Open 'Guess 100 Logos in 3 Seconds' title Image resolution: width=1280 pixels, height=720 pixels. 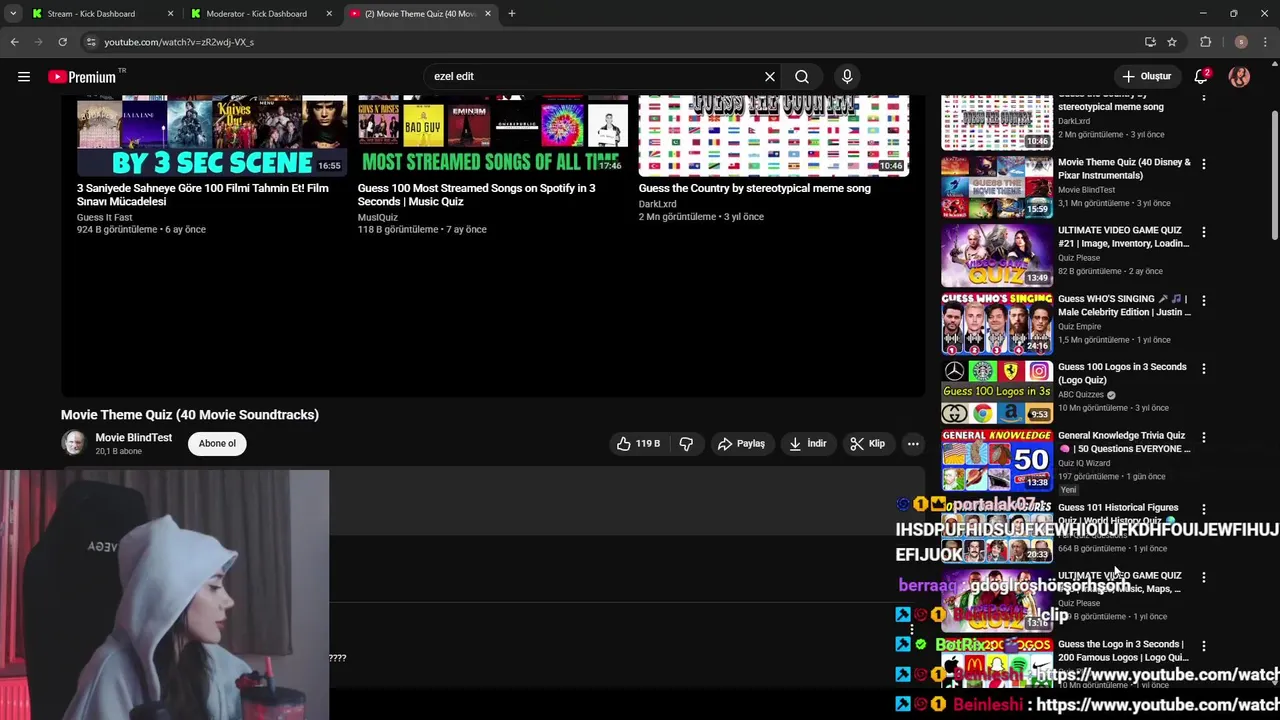click(1122, 374)
